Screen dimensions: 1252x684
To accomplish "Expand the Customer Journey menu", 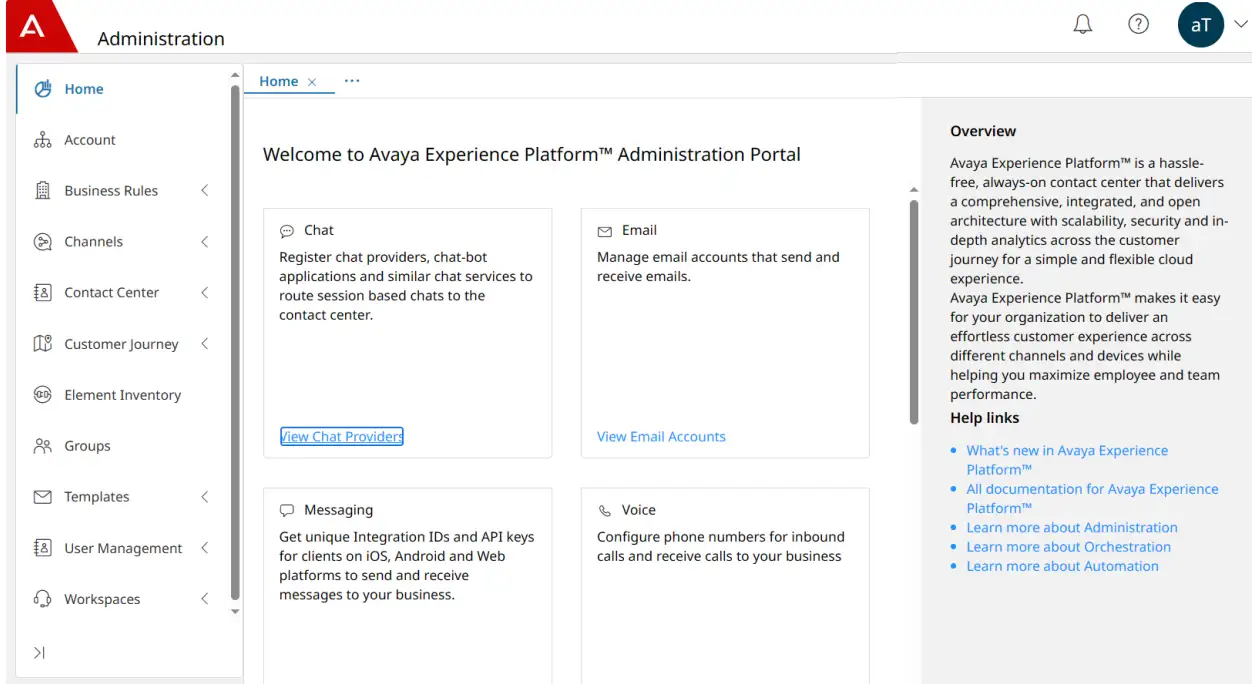I will pyautogui.click(x=205, y=343).
